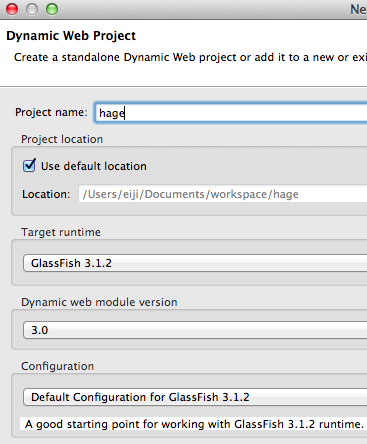Screen dimensions: 367x444
Task: Click the 'Target runtime' group label
Action: (61, 232)
